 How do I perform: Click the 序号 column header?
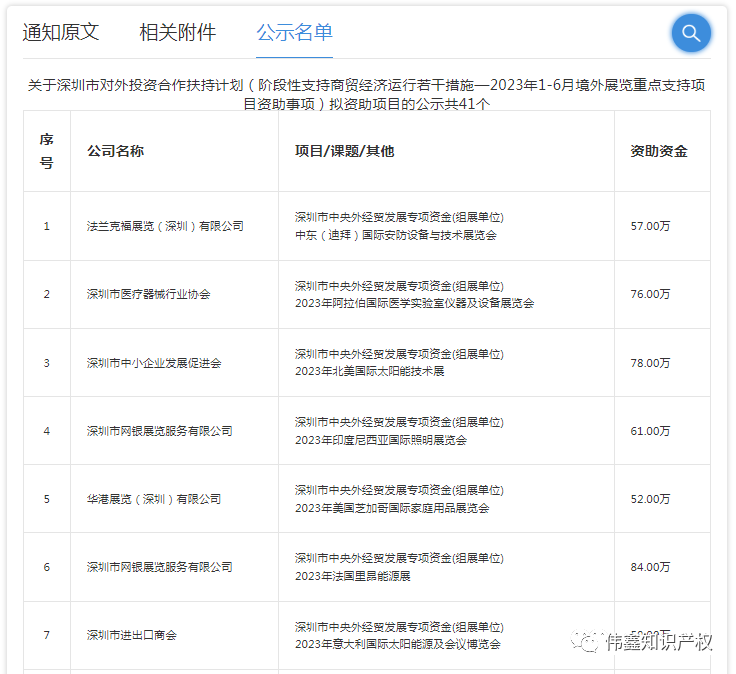point(46,151)
